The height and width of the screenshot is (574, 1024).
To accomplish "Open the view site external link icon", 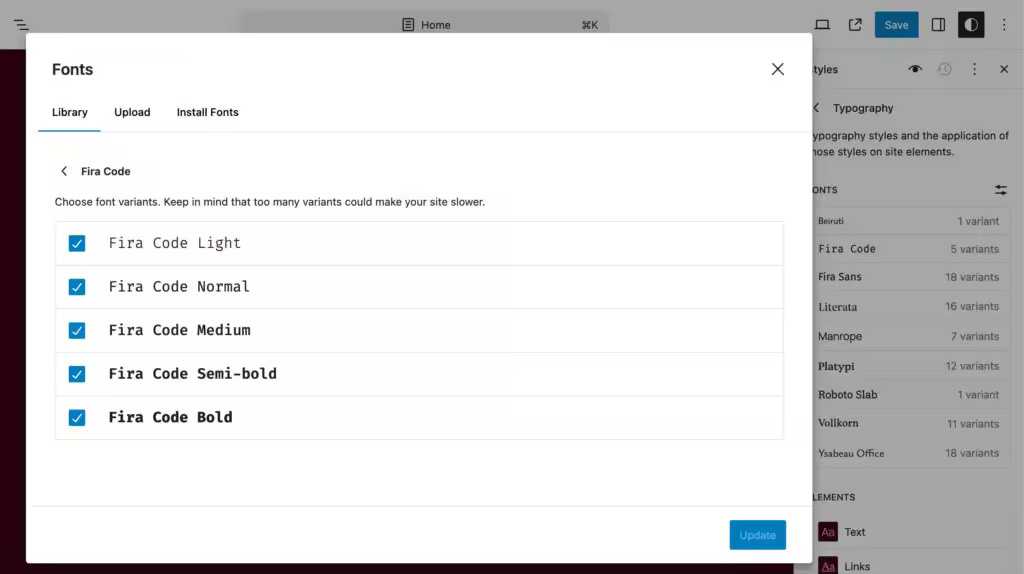I will pyautogui.click(x=855, y=25).
